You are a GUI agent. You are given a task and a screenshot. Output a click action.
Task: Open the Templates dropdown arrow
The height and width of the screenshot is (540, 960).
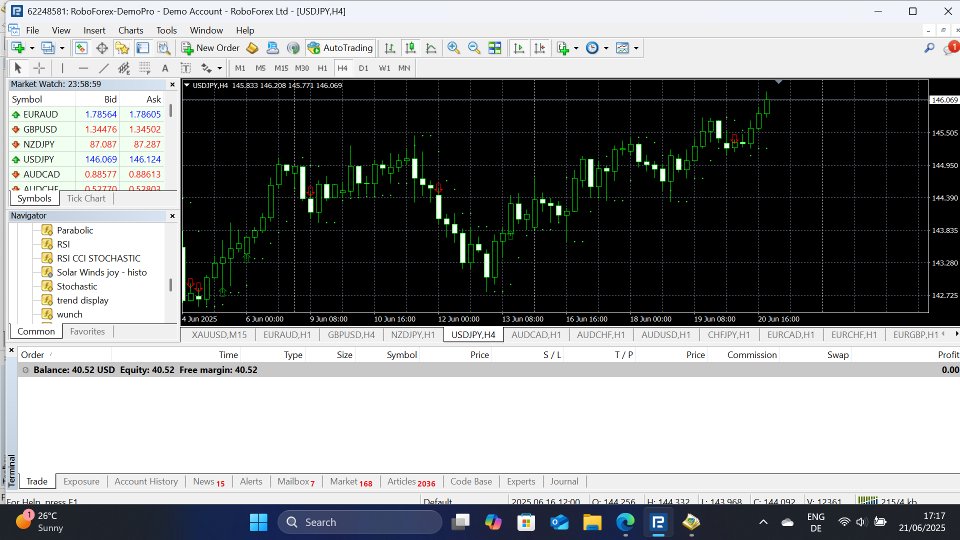[x=636, y=48]
